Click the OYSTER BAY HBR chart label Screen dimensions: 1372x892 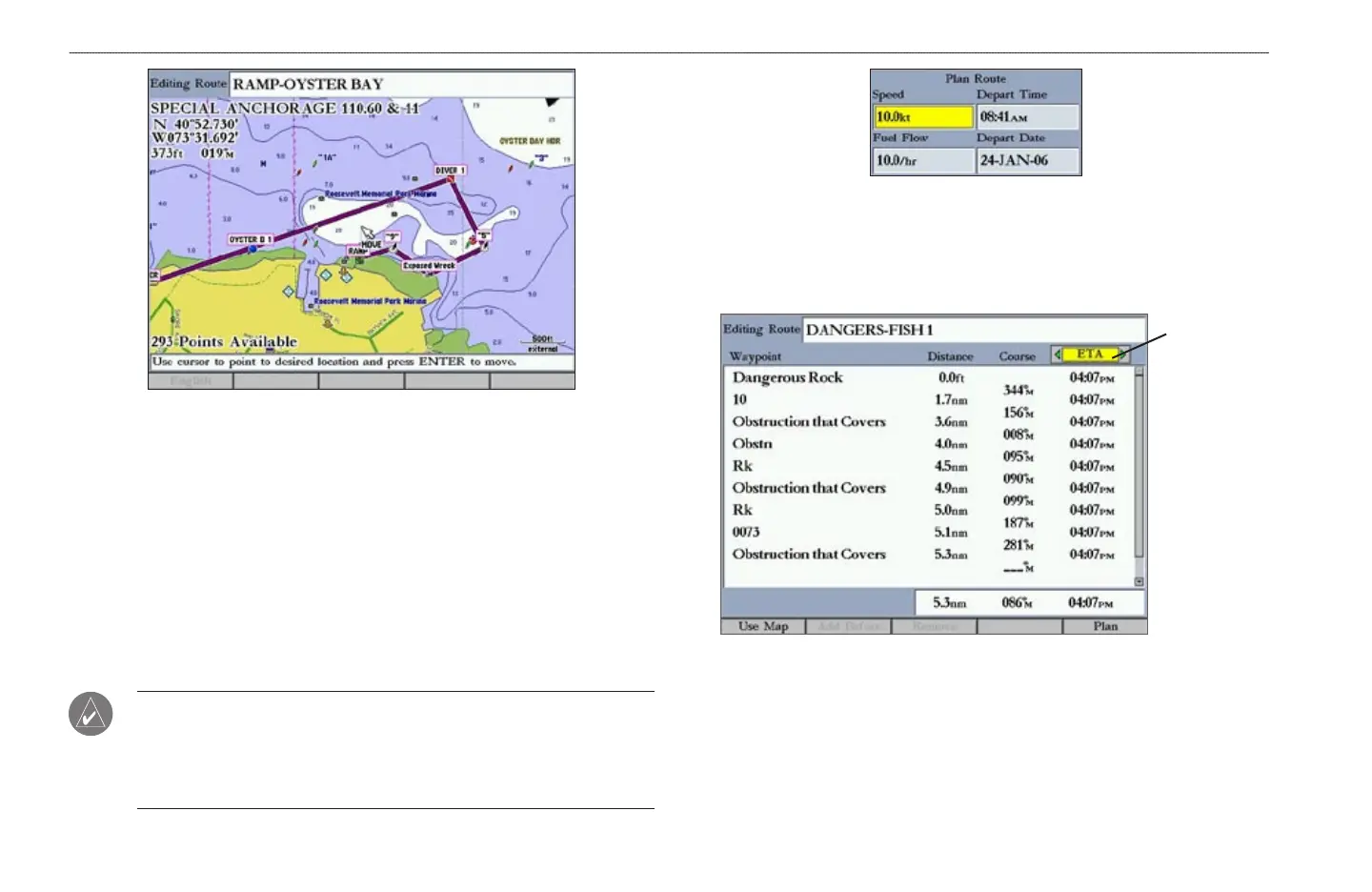point(530,141)
